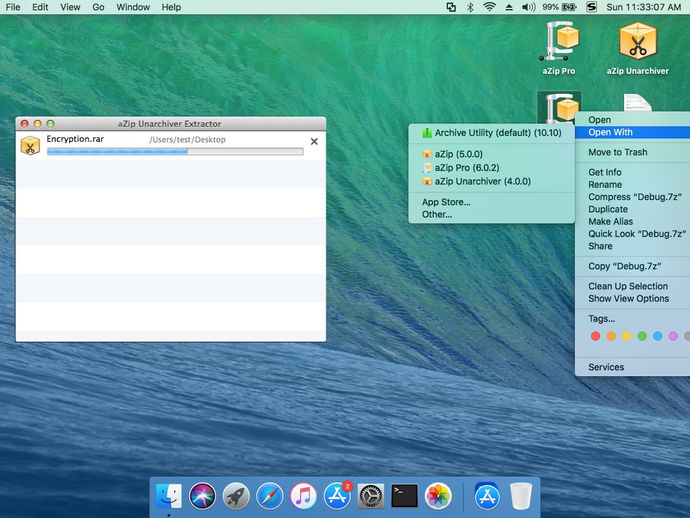The width and height of the screenshot is (690, 518).
Task: Click the Wi-Fi menu bar icon
Action: click(x=489, y=7)
